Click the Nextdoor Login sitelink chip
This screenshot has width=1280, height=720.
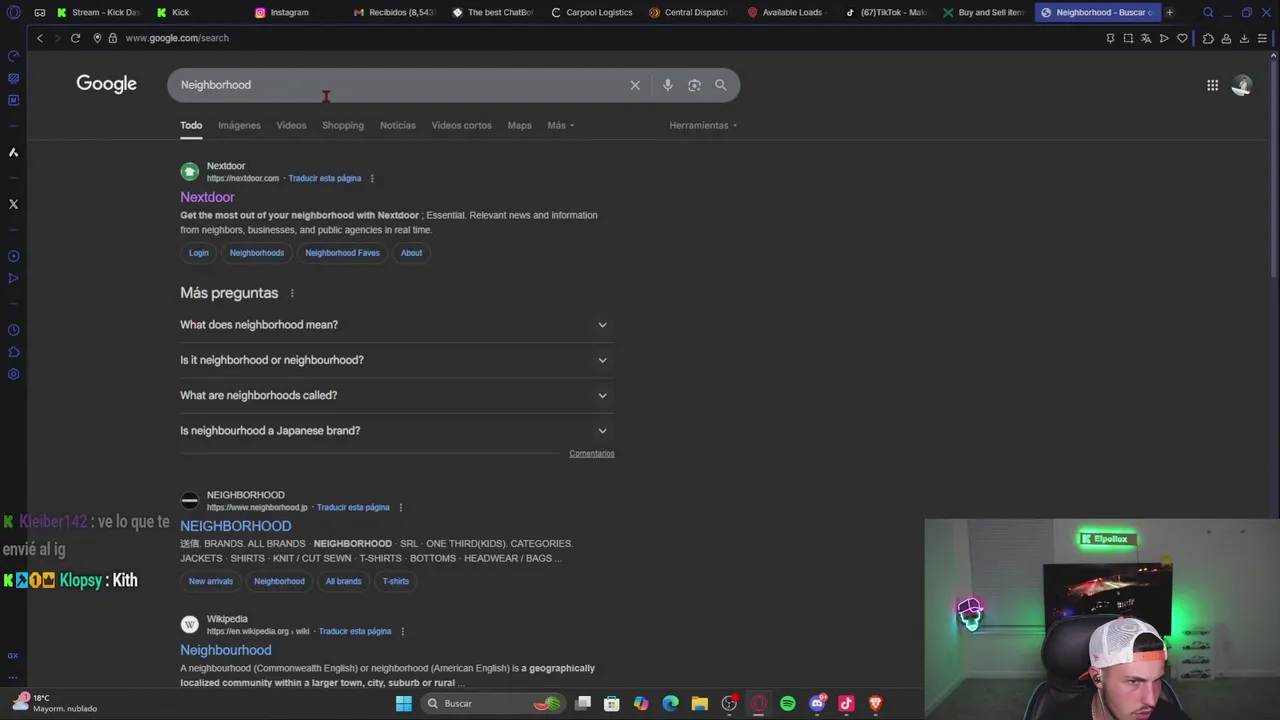click(x=199, y=253)
